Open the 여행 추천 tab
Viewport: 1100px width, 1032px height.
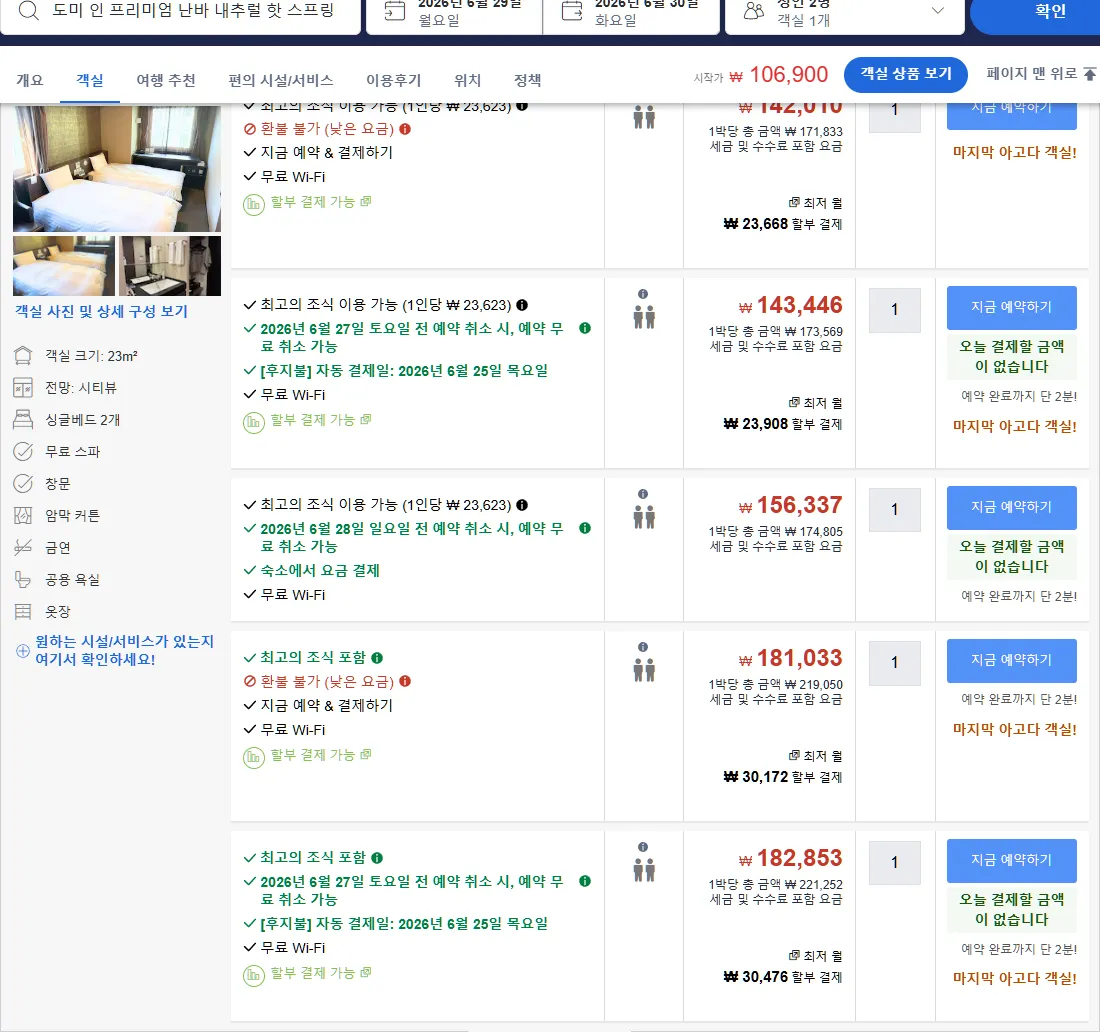tap(166, 81)
